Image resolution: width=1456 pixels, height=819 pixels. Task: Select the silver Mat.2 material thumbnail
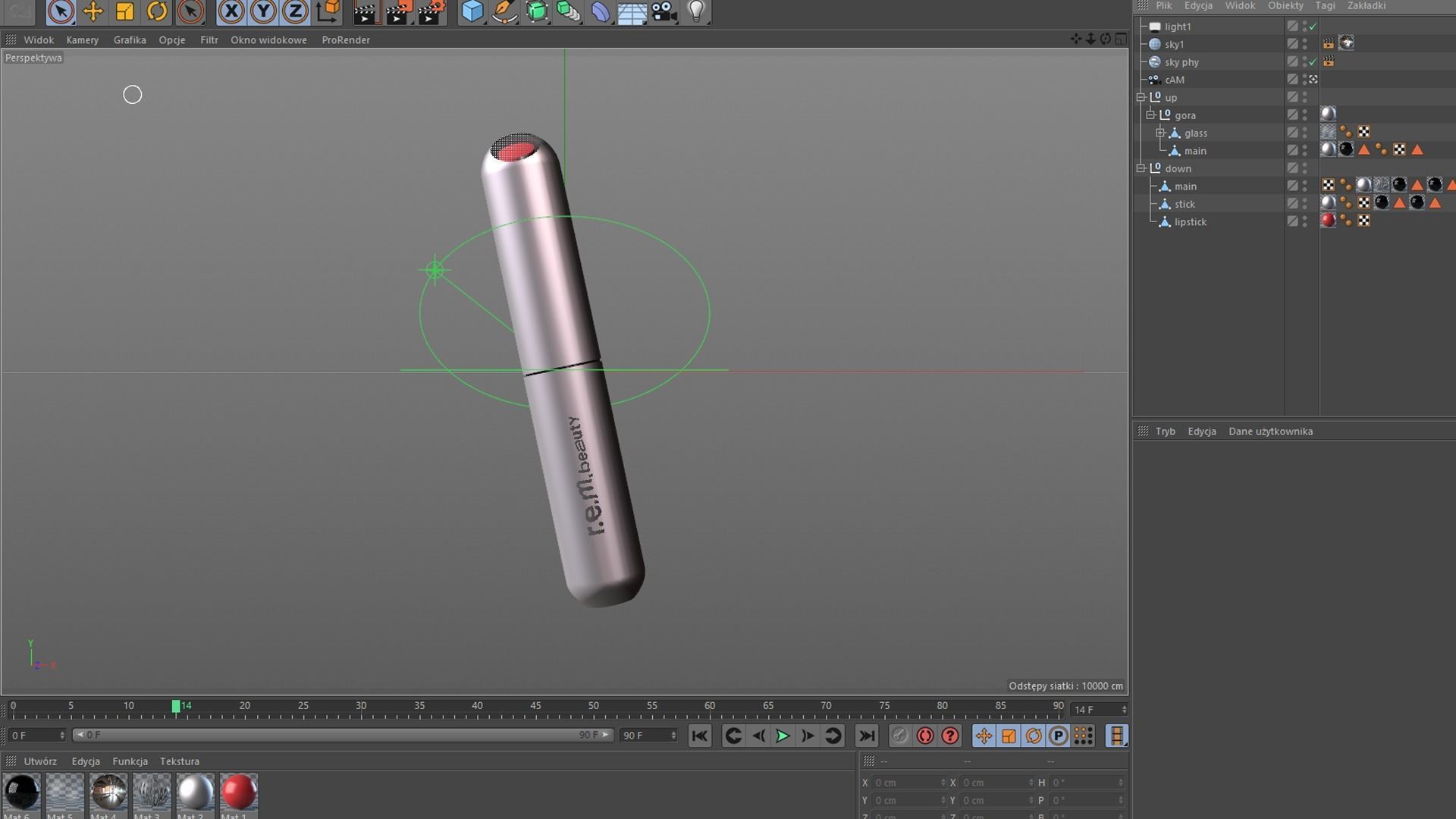pos(196,792)
